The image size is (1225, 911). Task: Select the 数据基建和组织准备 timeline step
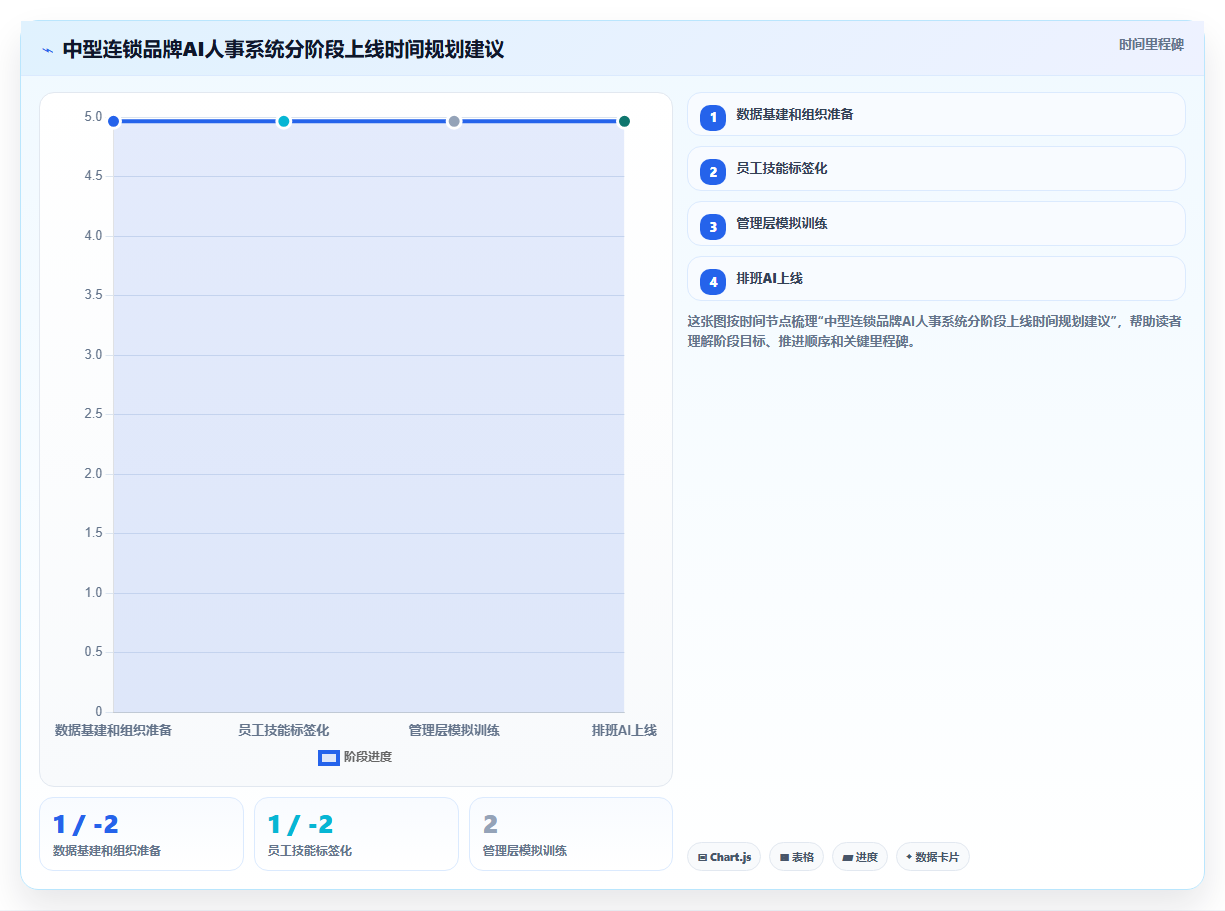point(936,114)
